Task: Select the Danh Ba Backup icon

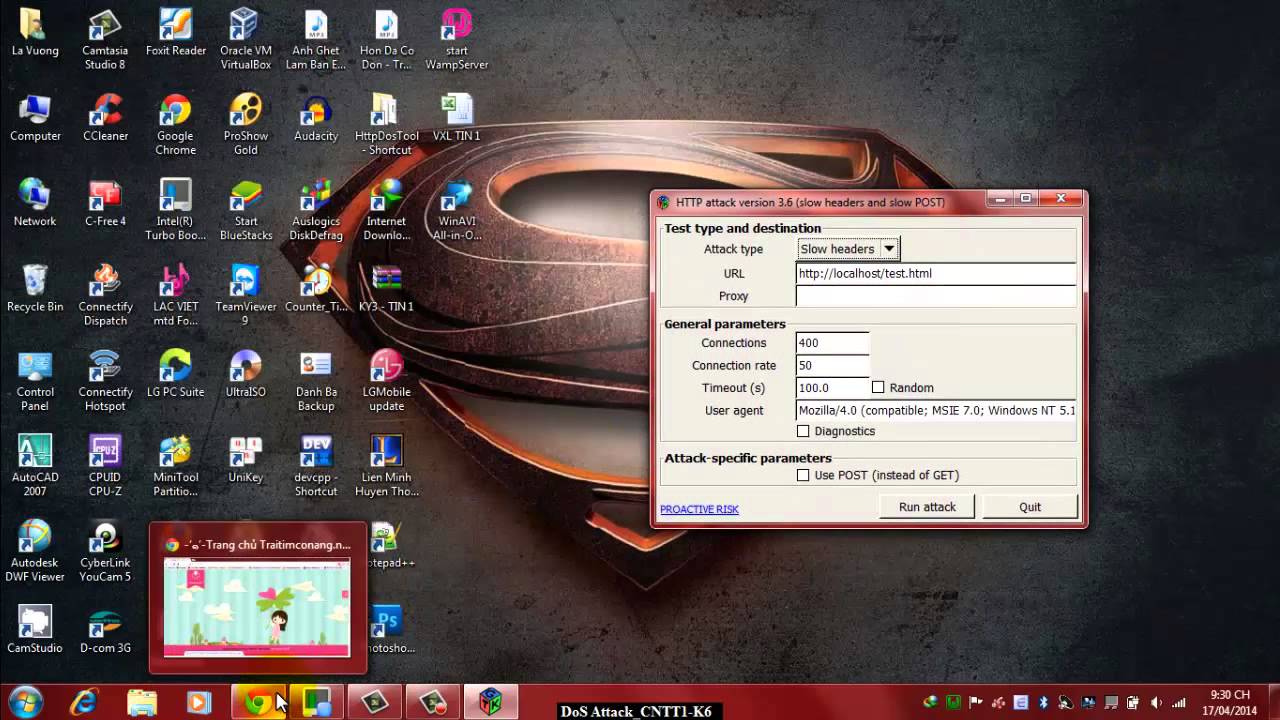Action: 316,381
